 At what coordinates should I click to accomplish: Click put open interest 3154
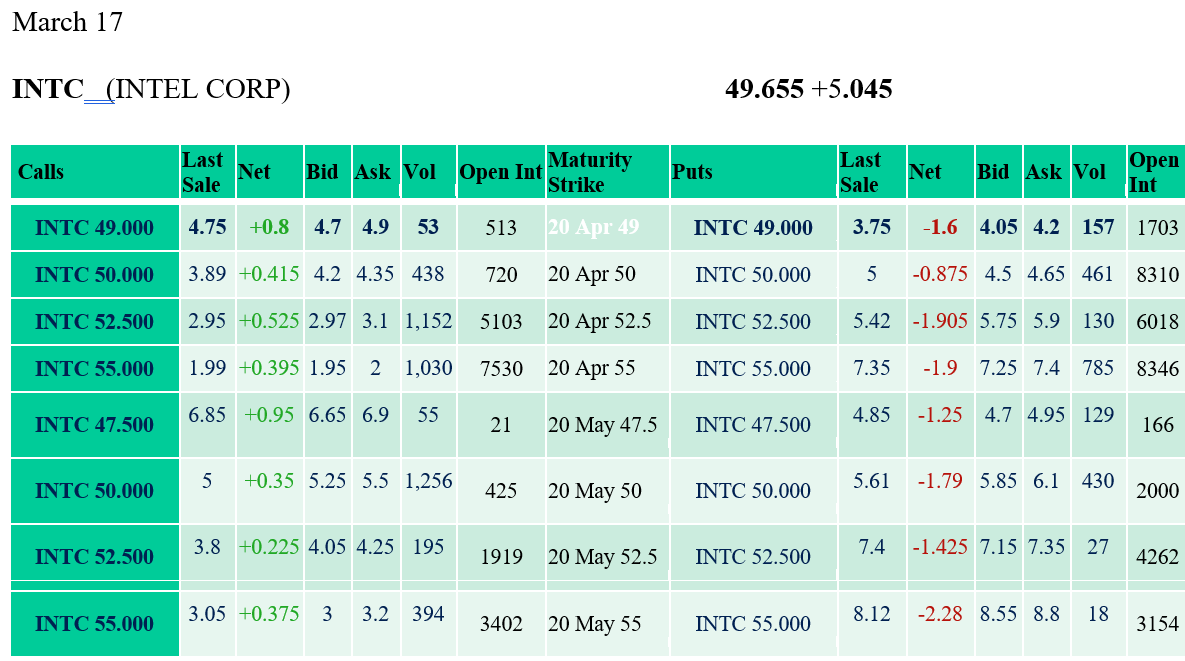[x=1158, y=623]
